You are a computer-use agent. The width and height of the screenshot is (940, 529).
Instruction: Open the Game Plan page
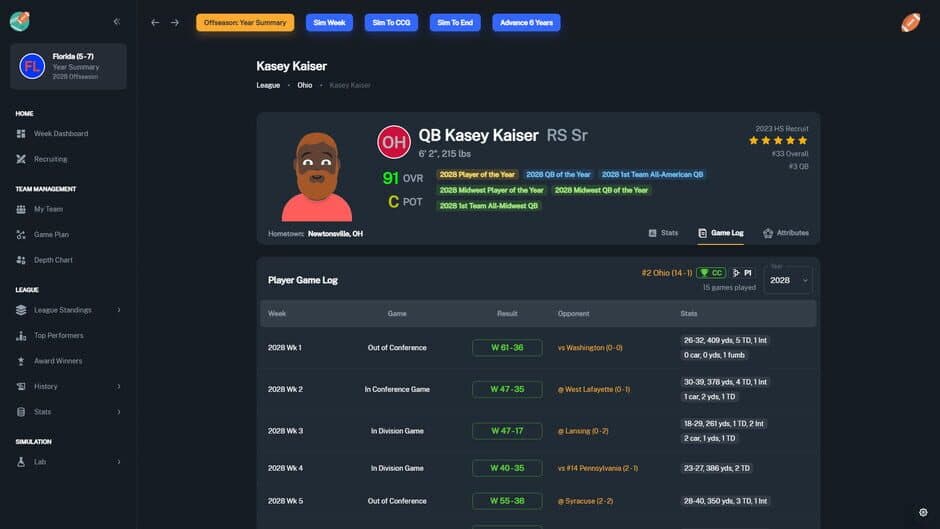tap(51, 235)
